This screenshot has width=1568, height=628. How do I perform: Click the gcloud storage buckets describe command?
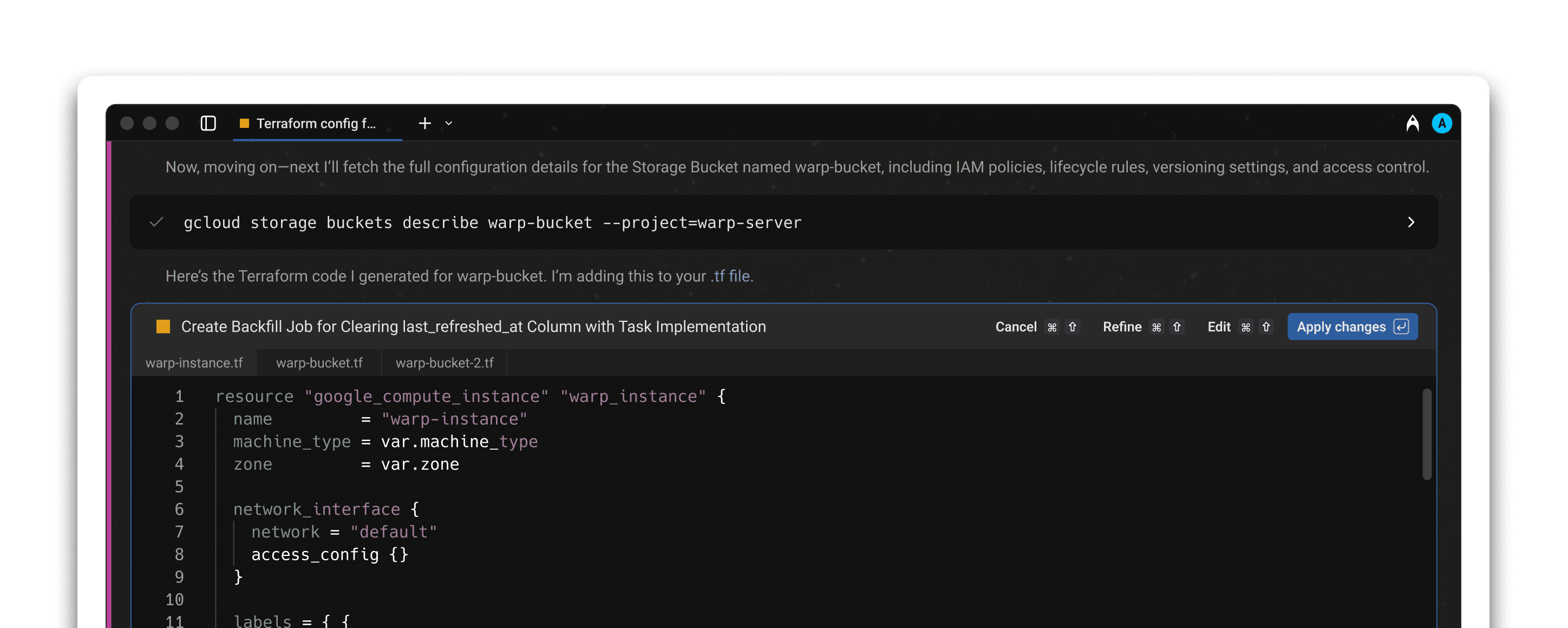tap(492, 222)
